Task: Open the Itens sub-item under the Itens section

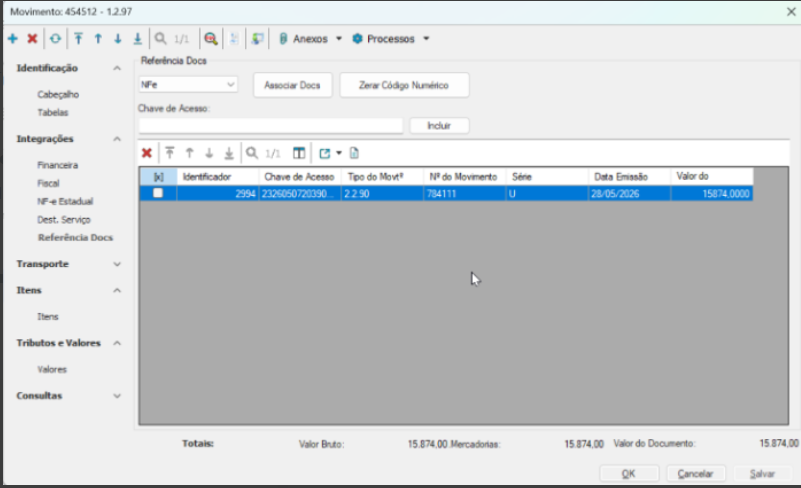Action: (48, 317)
